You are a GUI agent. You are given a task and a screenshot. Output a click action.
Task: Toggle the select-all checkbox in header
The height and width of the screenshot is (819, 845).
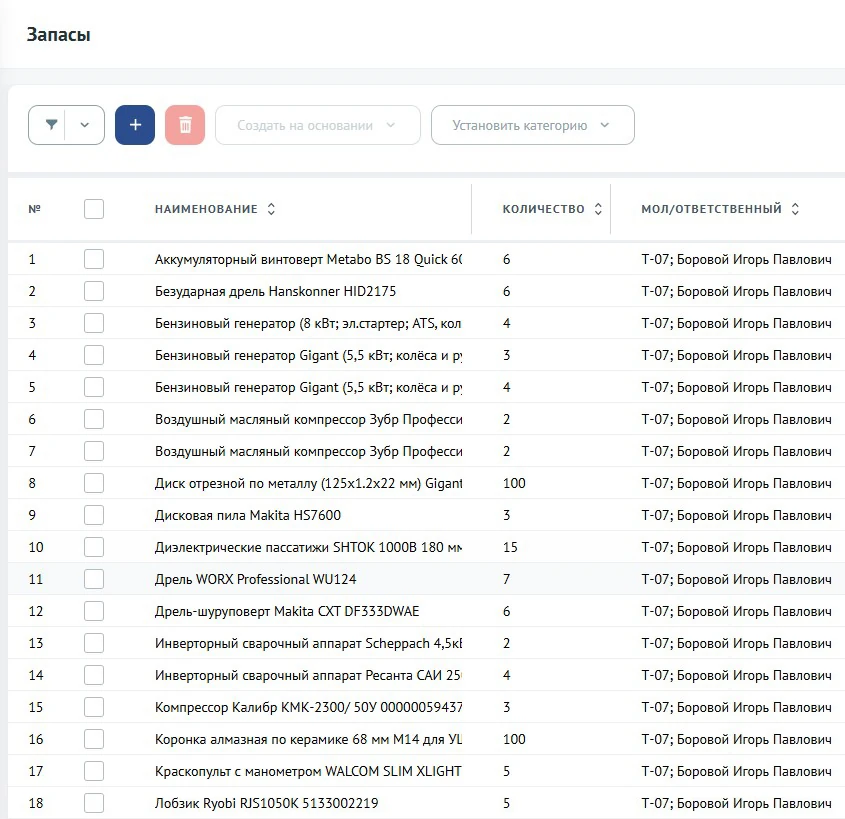94,209
